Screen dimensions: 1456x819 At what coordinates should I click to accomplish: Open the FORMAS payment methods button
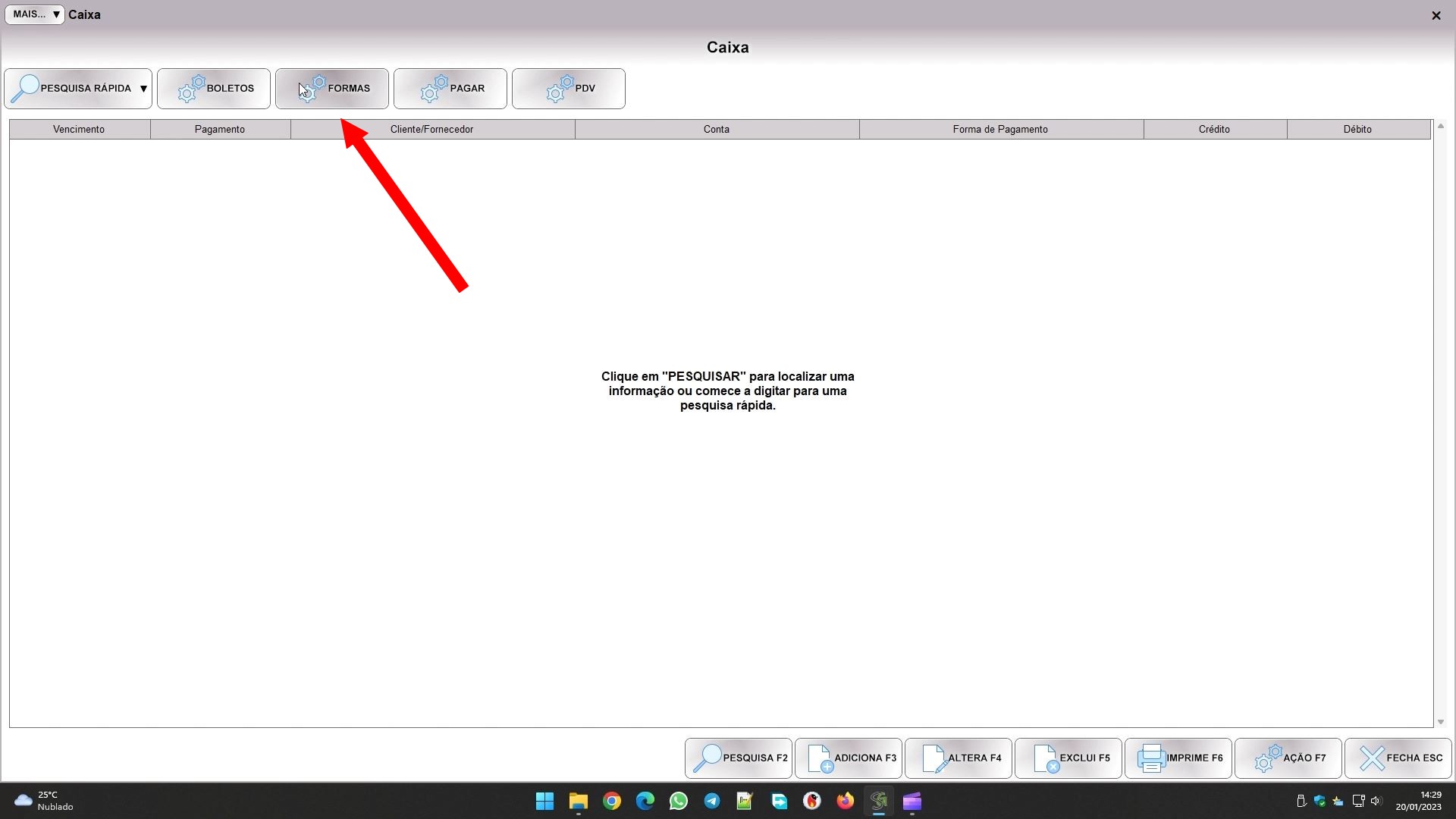pyautogui.click(x=332, y=89)
